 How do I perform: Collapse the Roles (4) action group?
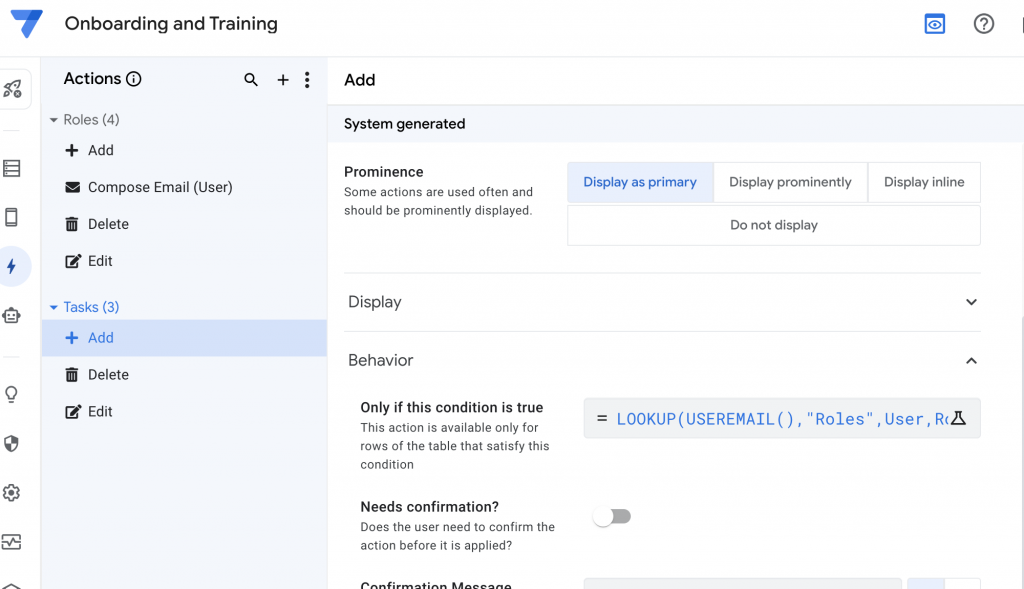click(54, 120)
